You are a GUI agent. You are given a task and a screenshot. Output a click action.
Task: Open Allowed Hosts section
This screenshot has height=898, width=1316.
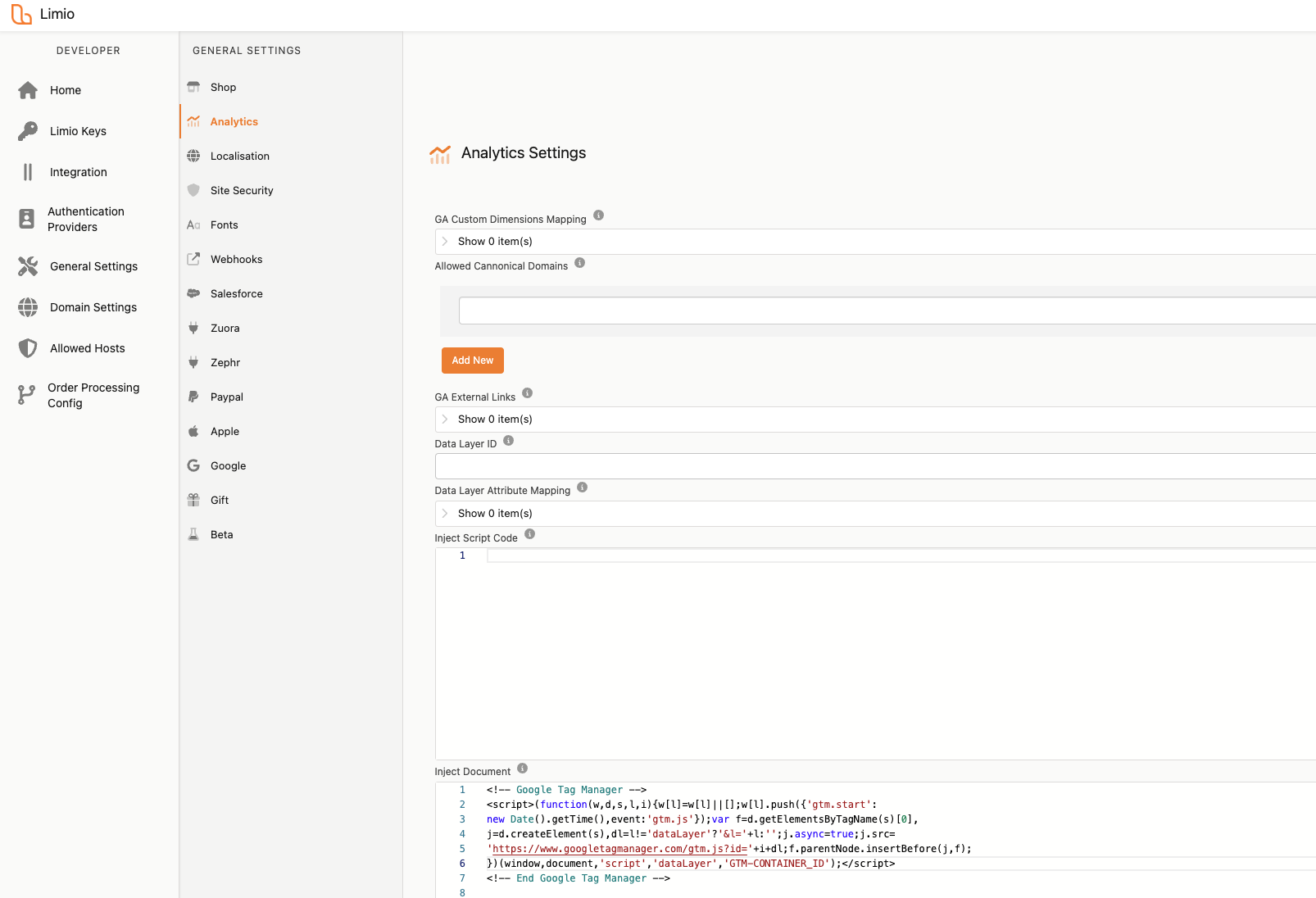[x=88, y=348]
